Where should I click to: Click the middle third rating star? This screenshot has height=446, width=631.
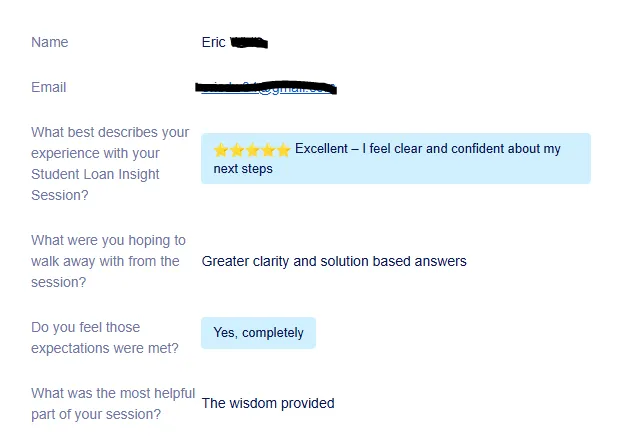pyautogui.click(x=252, y=150)
